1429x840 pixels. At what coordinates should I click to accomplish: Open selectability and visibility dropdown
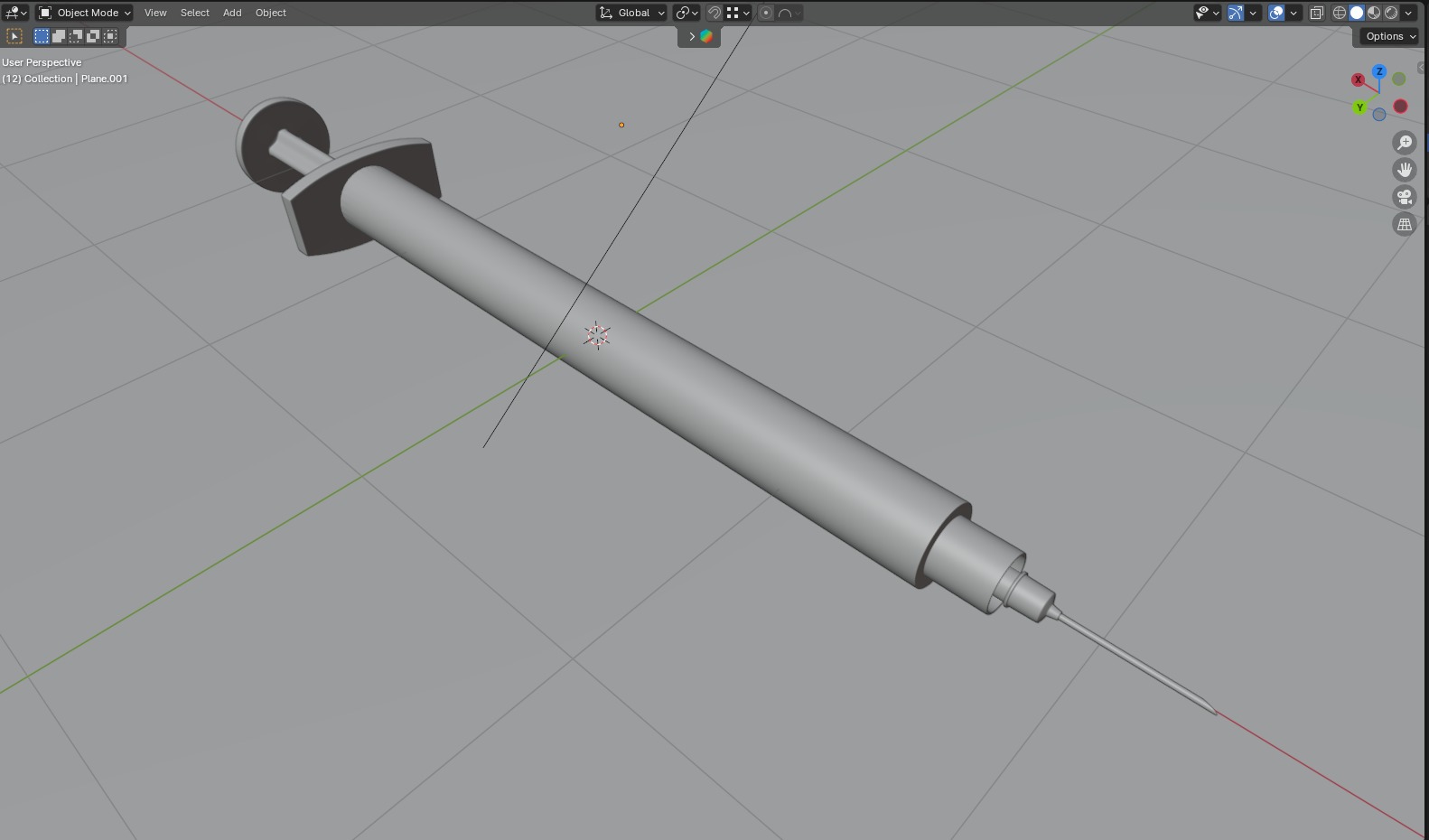[x=1207, y=13]
